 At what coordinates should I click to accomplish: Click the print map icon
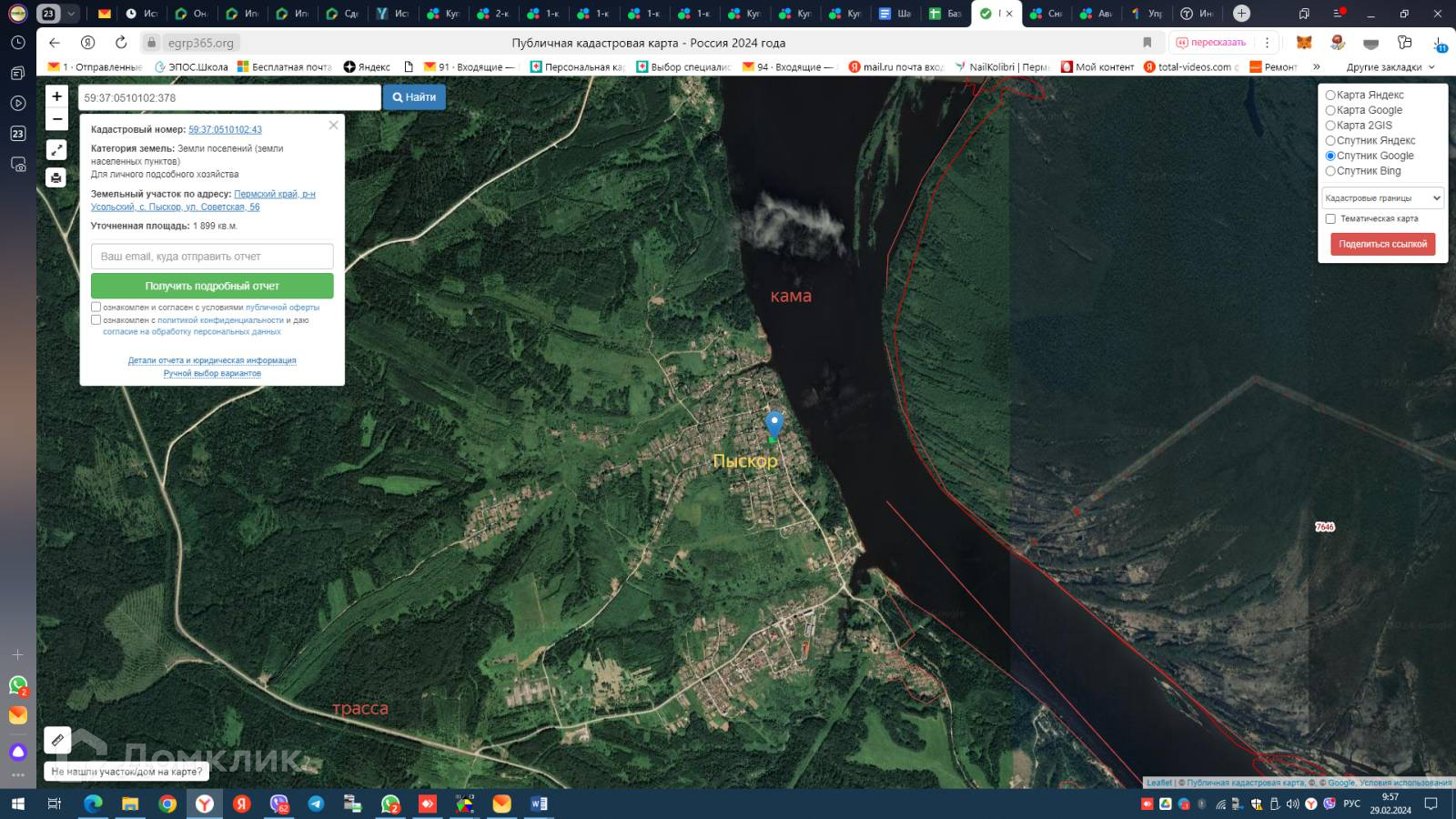coord(56,177)
